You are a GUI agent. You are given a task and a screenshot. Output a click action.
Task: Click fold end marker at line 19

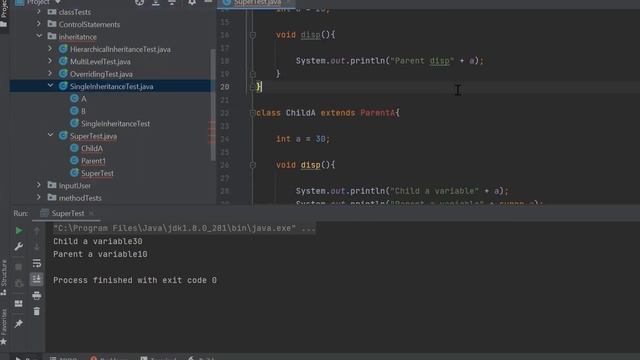pyautogui.click(x=253, y=74)
